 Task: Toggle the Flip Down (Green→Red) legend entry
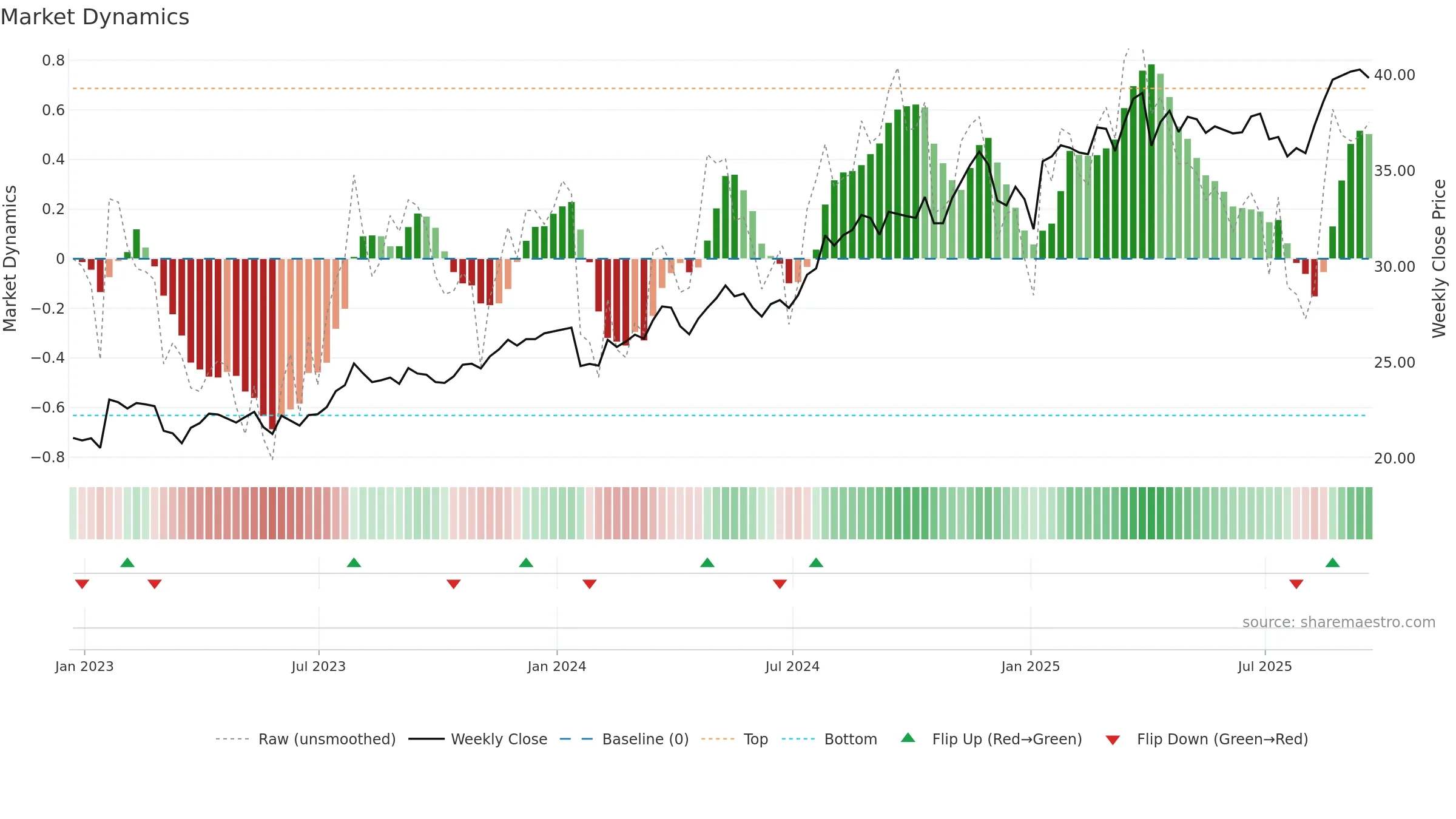[x=1206, y=739]
